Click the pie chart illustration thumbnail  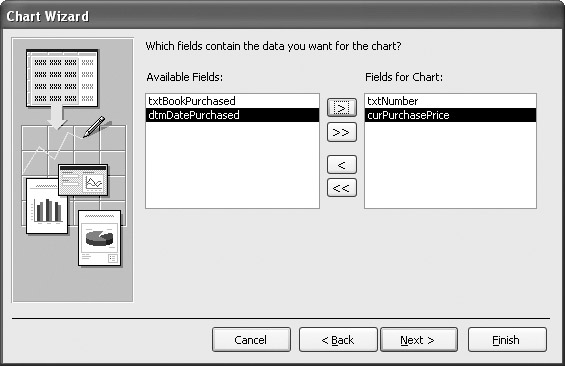99,238
